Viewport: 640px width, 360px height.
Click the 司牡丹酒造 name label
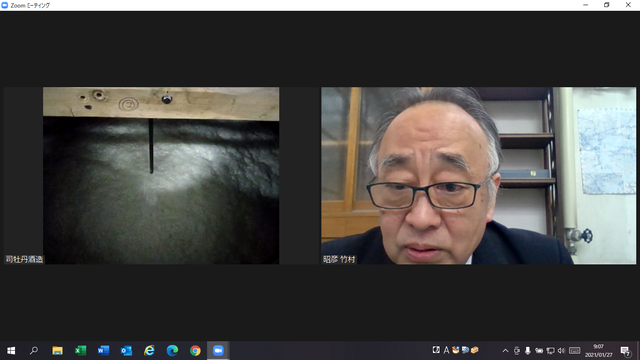click(x=24, y=259)
